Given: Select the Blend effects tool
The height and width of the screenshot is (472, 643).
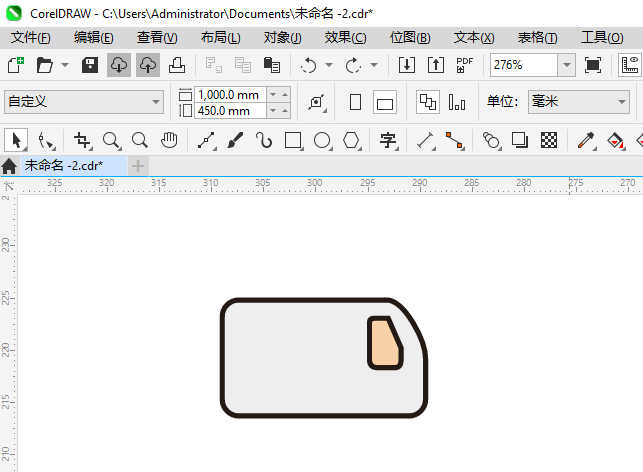Looking at the screenshot, I should pos(491,140).
